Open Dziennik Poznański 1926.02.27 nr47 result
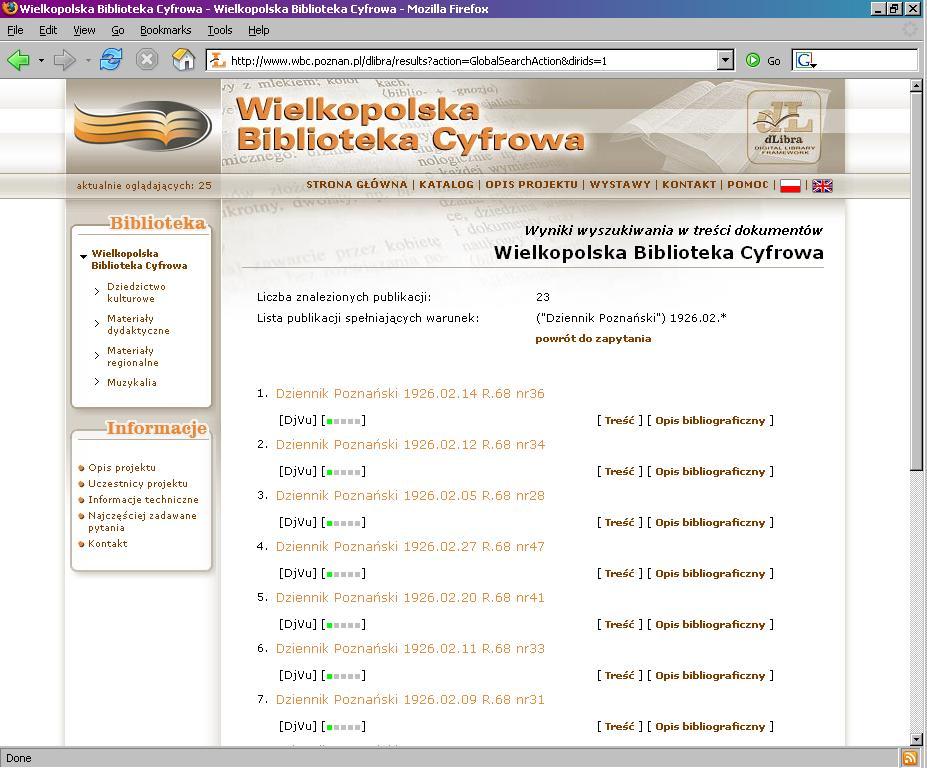This screenshot has width=927, height=768. [410, 546]
